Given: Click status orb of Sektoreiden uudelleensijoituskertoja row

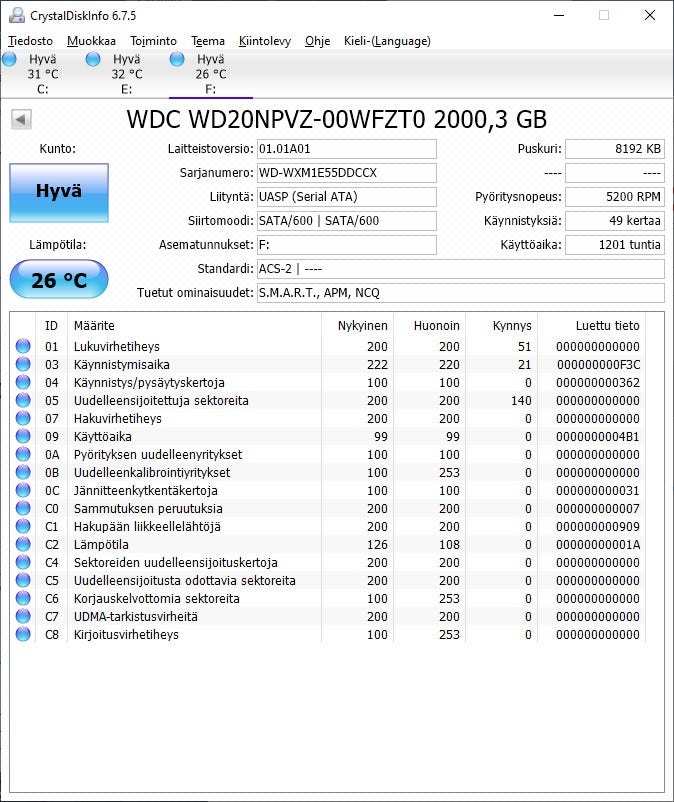Looking at the screenshot, I should pyautogui.click(x=23, y=562).
